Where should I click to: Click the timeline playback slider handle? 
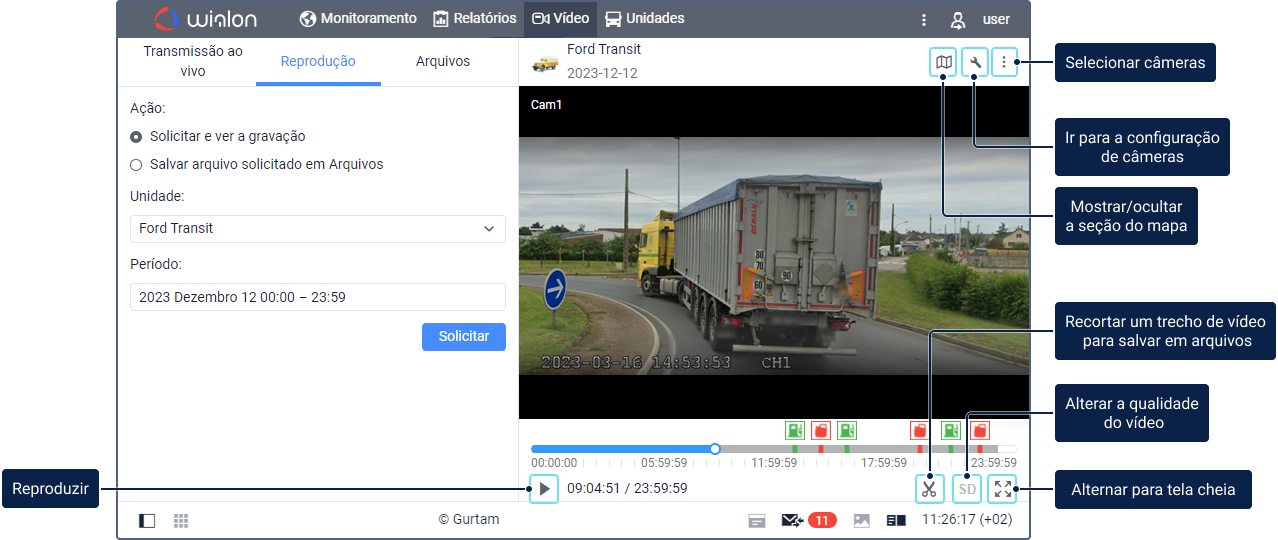715,449
